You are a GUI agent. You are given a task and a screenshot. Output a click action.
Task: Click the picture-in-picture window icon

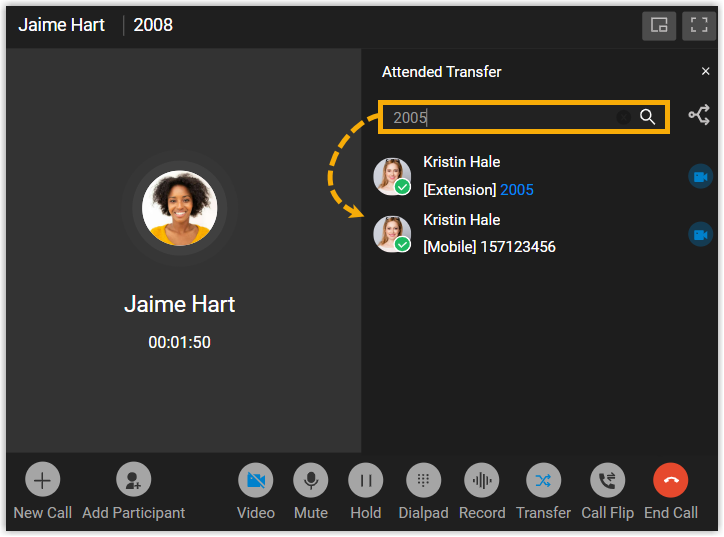click(x=659, y=25)
